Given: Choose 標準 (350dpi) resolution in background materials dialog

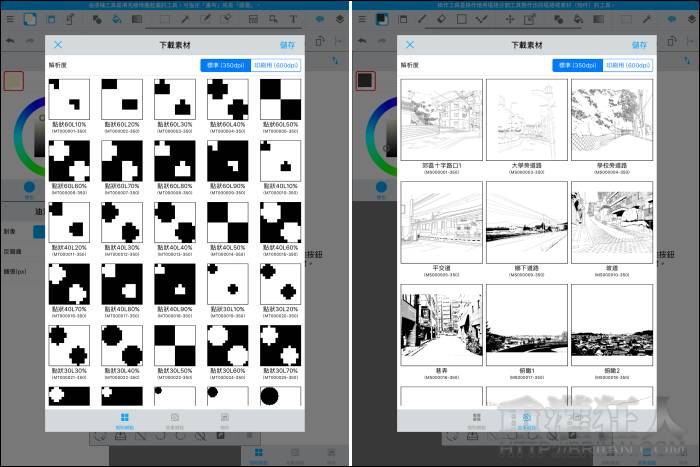Looking at the screenshot, I should pyautogui.click(x=578, y=65).
